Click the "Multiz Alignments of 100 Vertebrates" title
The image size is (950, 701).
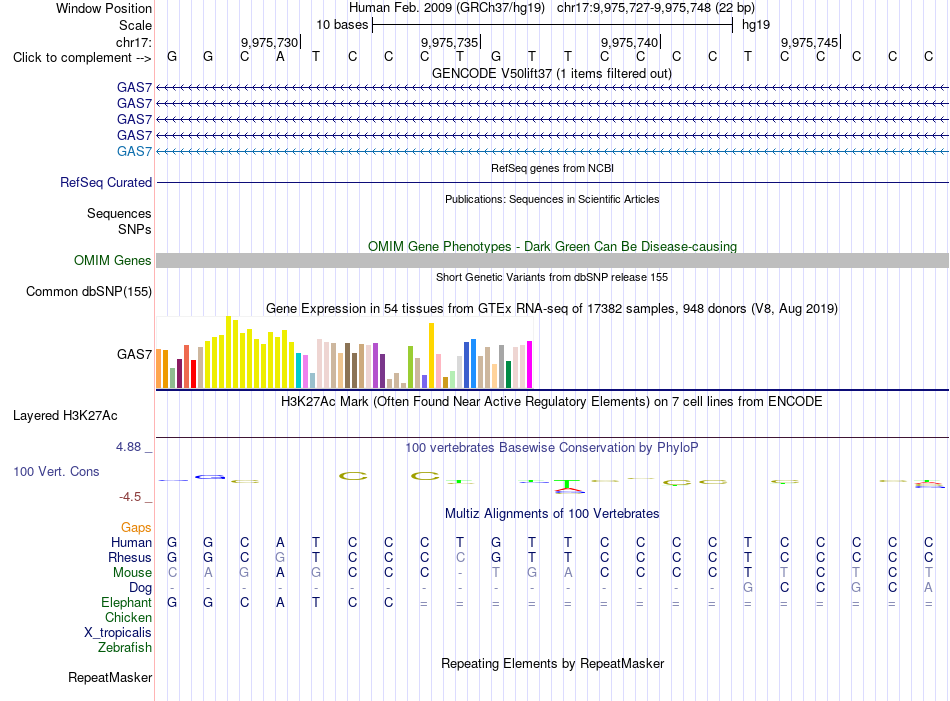pyautogui.click(x=552, y=514)
